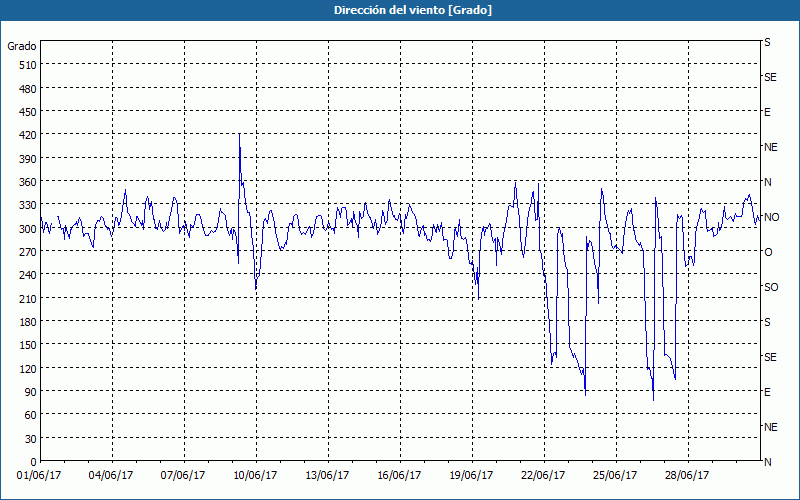Viewport: 800px width, 500px height.
Task: Click the 510 value on the y-axis
Action: pyautogui.click(x=28, y=65)
